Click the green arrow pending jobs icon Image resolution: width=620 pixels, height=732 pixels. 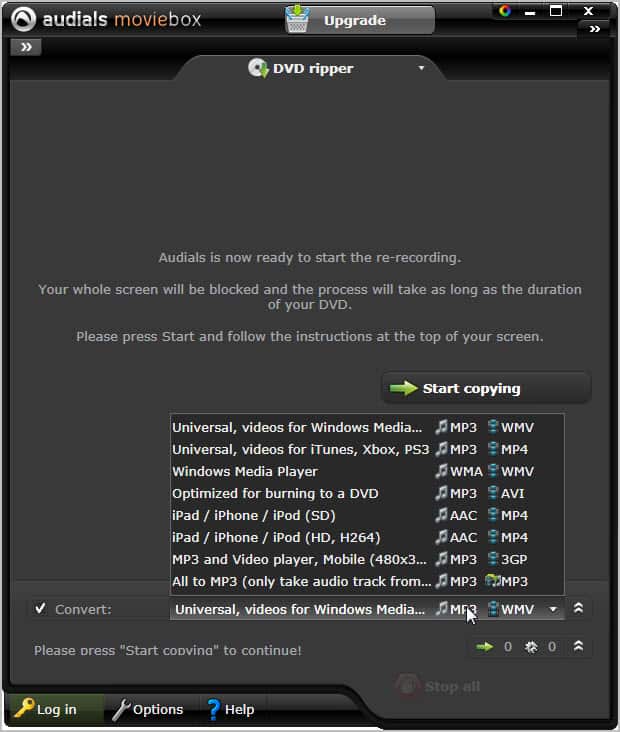pyautogui.click(x=485, y=647)
